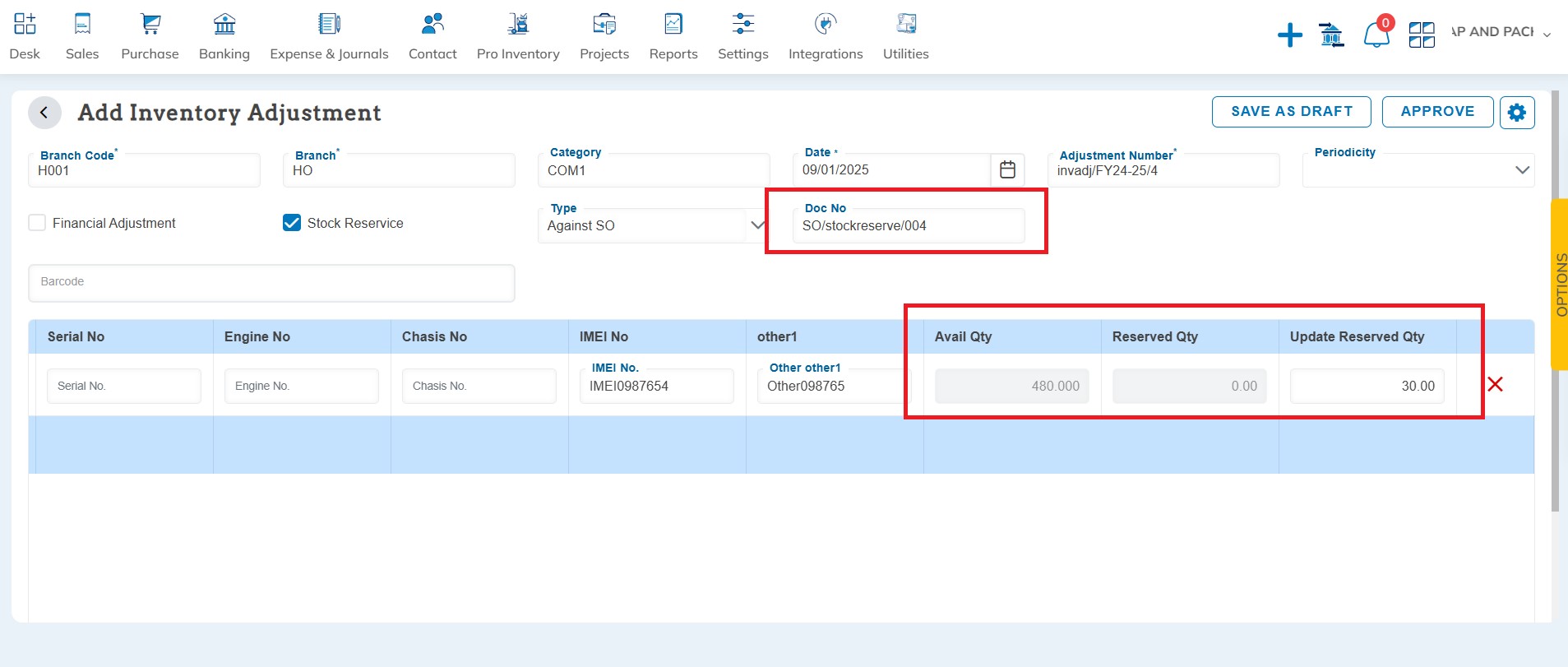Open the dashboard grid icon in header
Image resolution: width=1568 pixels, height=667 pixels.
point(1421,35)
